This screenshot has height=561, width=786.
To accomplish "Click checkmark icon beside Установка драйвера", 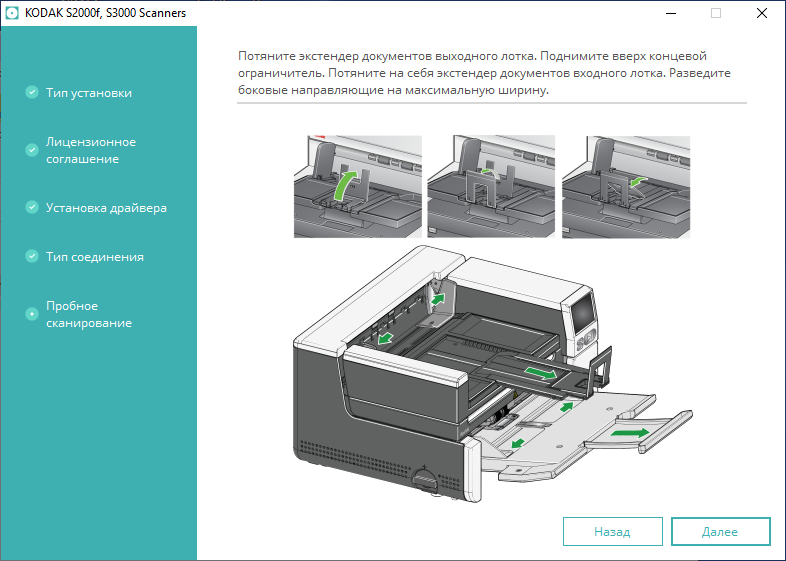I will (32, 207).
